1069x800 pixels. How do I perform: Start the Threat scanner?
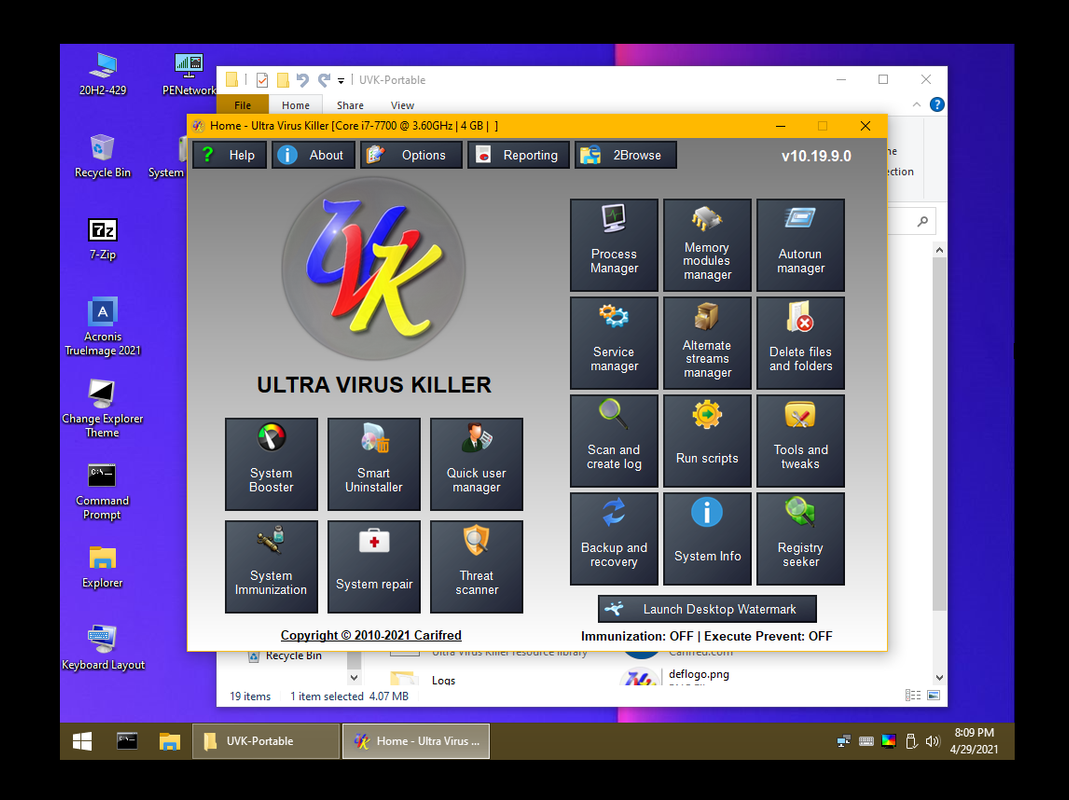tap(477, 567)
